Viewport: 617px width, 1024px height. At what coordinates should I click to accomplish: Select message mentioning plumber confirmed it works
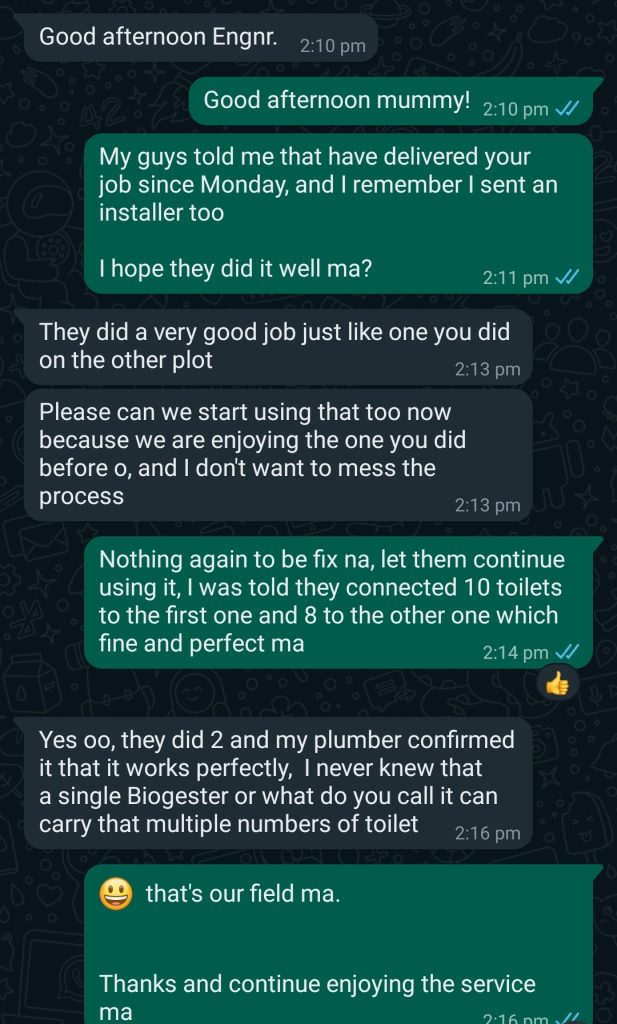(x=278, y=783)
